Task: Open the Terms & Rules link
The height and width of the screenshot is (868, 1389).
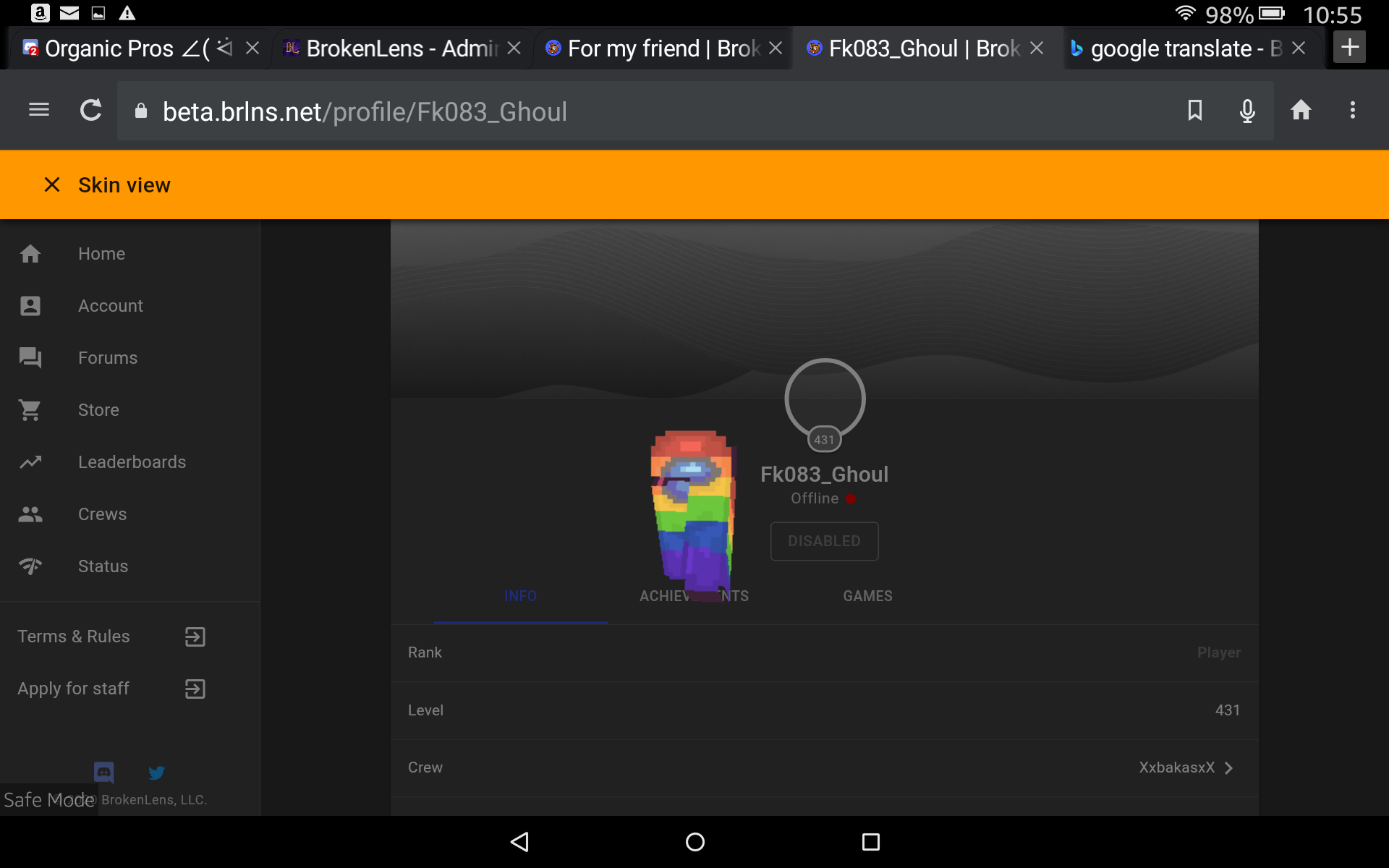Action: pos(74,637)
